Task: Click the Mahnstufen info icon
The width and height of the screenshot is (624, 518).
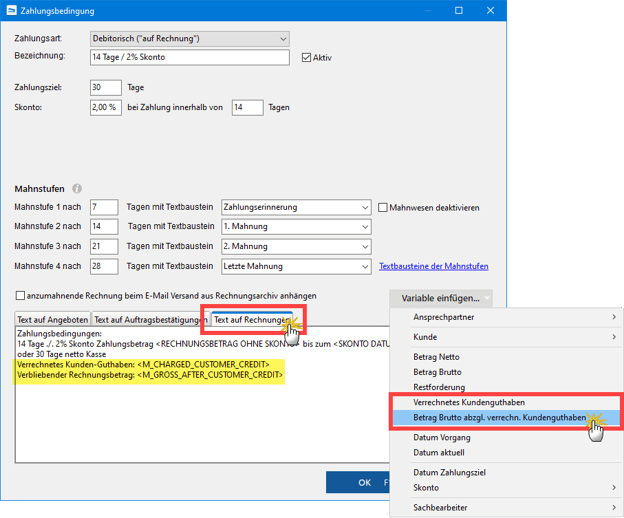Action: pyautogui.click(x=77, y=188)
